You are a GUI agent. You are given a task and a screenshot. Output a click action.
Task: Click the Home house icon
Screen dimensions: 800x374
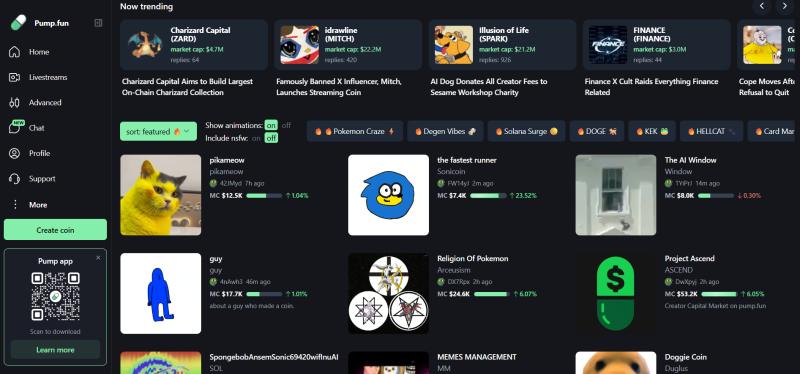pos(14,52)
